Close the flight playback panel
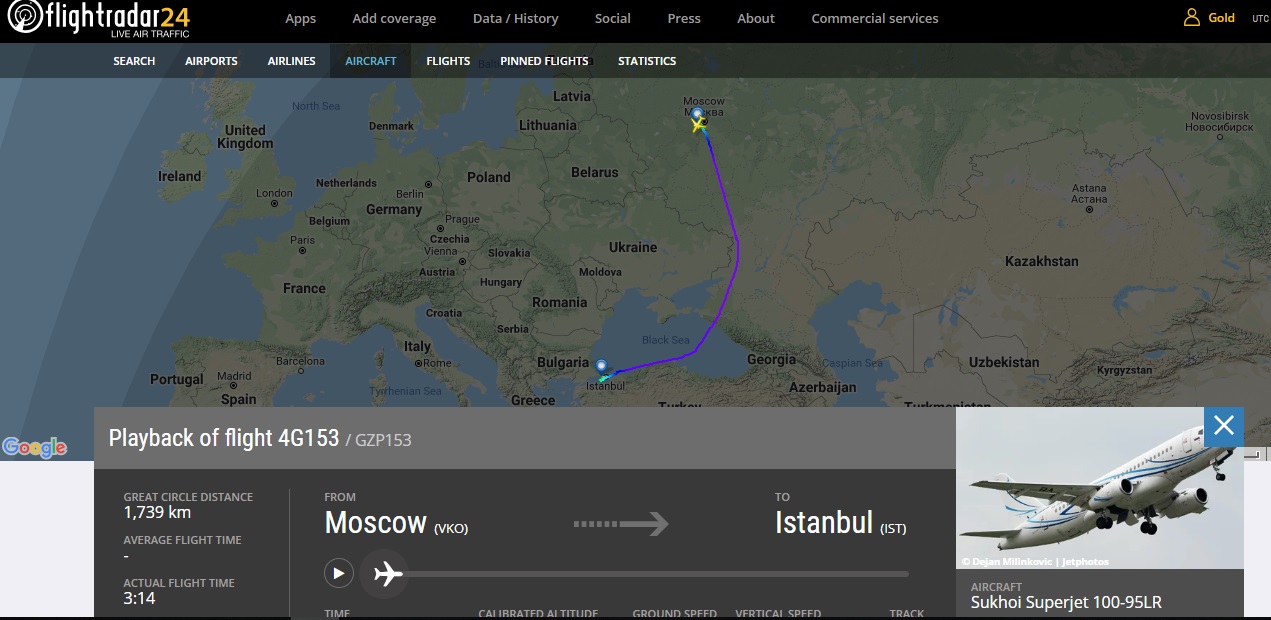 [x=1224, y=427]
